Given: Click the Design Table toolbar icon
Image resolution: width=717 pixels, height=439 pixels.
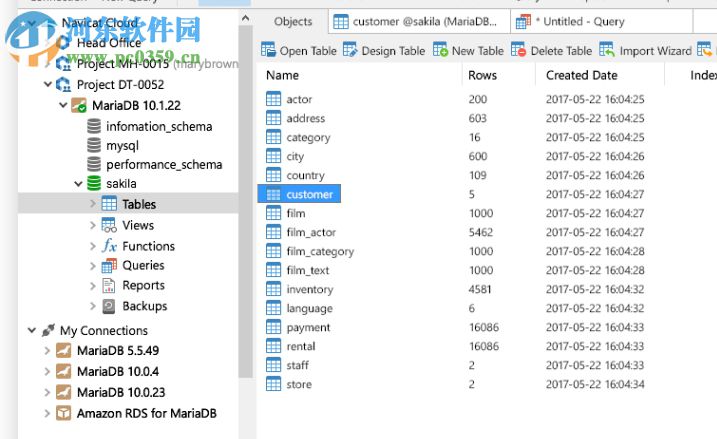Looking at the screenshot, I should point(350,49).
